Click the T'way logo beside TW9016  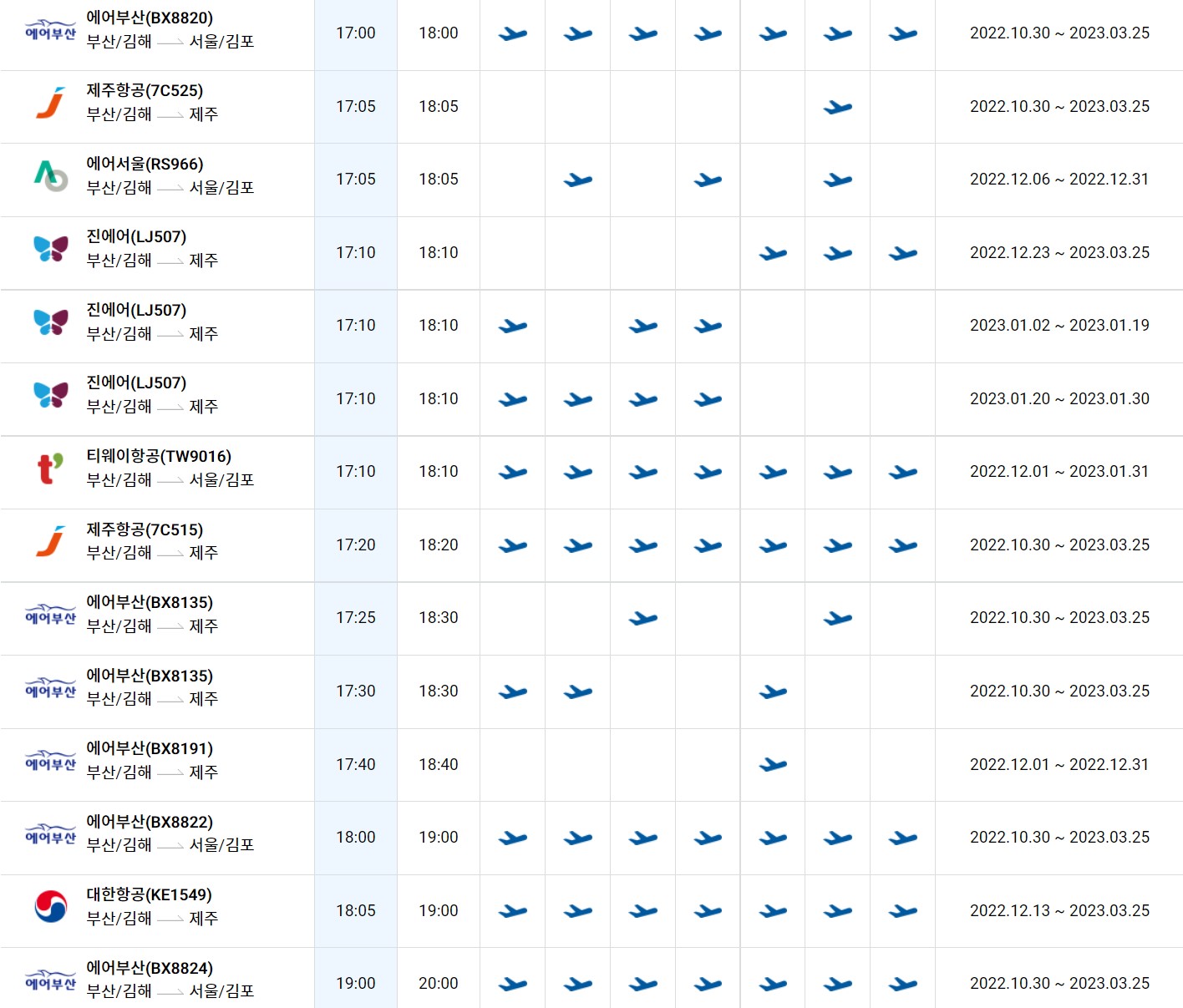pos(50,469)
